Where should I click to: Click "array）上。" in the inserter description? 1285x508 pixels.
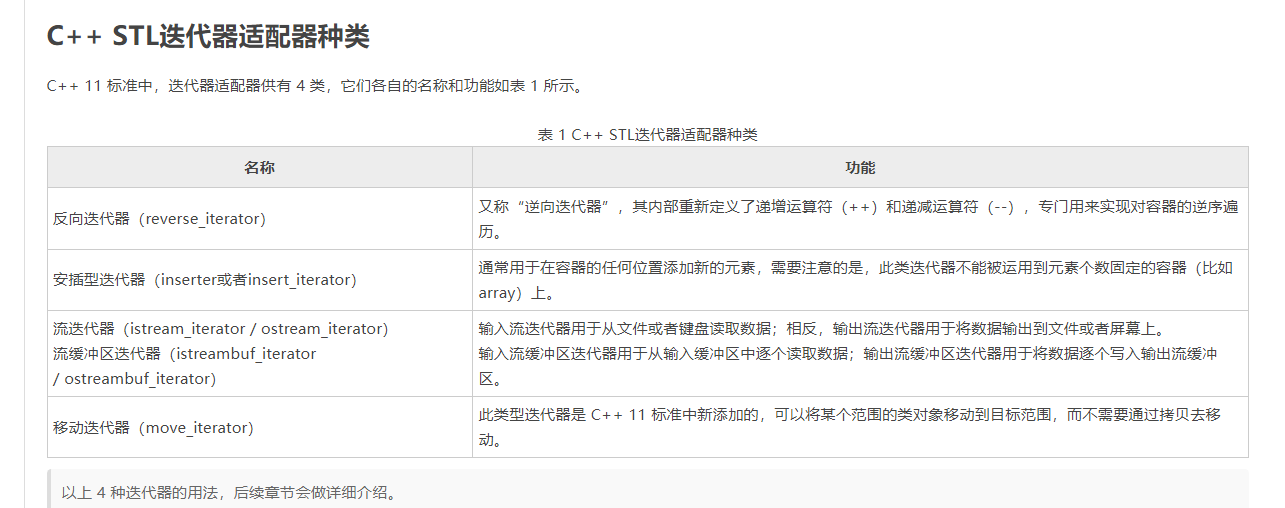coord(516,293)
